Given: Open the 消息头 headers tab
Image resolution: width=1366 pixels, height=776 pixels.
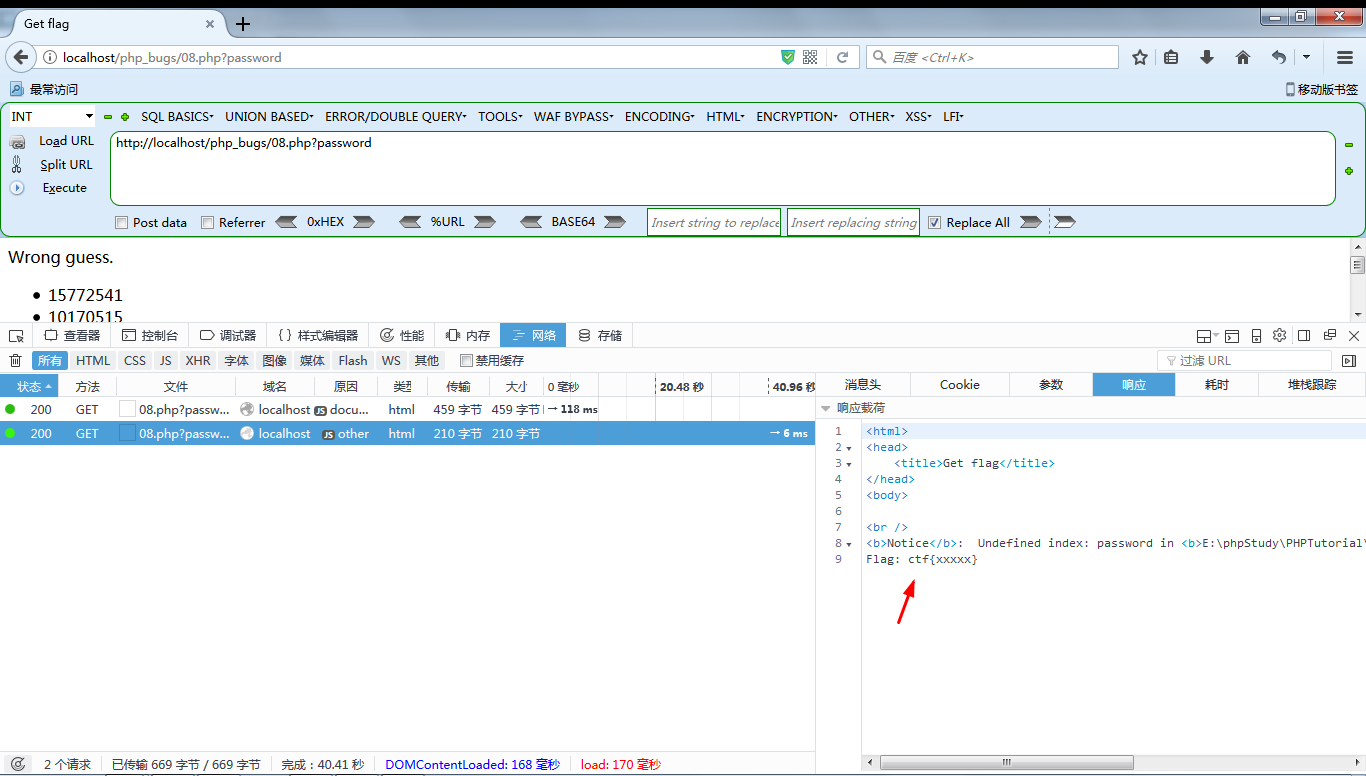Looking at the screenshot, I should [x=863, y=385].
